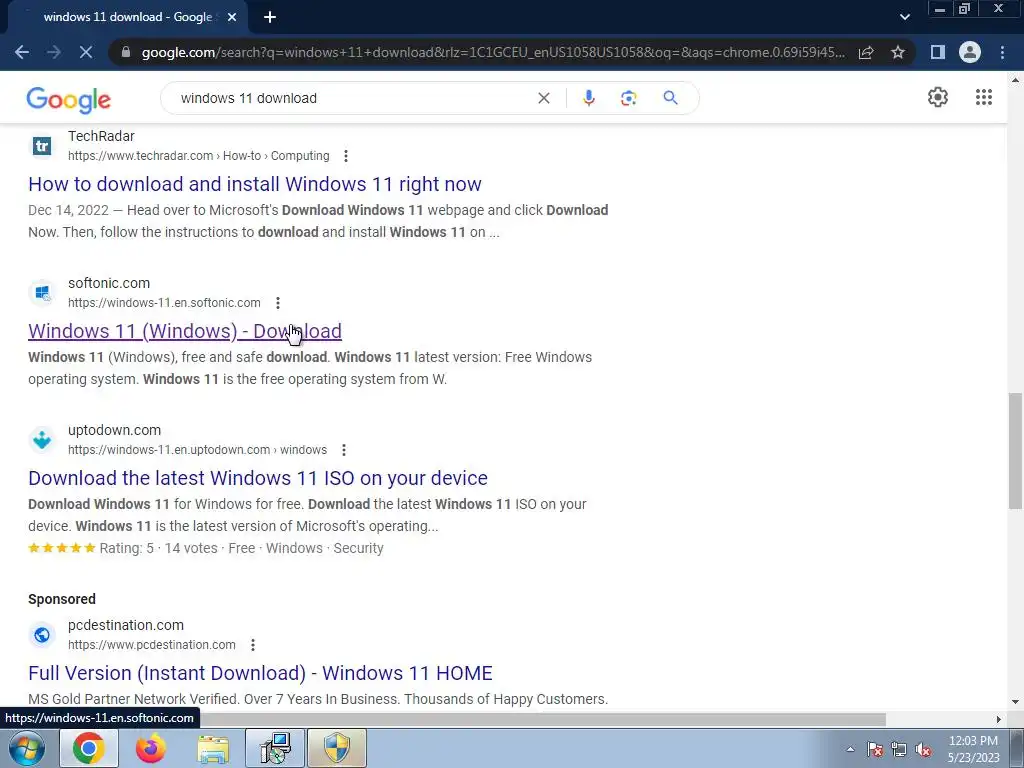This screenshot has width=1024, height=768.
Task: Click the 'https://windows-11.en.uptodown.com › windows' breadcrumb
Action: coord(197,450)
